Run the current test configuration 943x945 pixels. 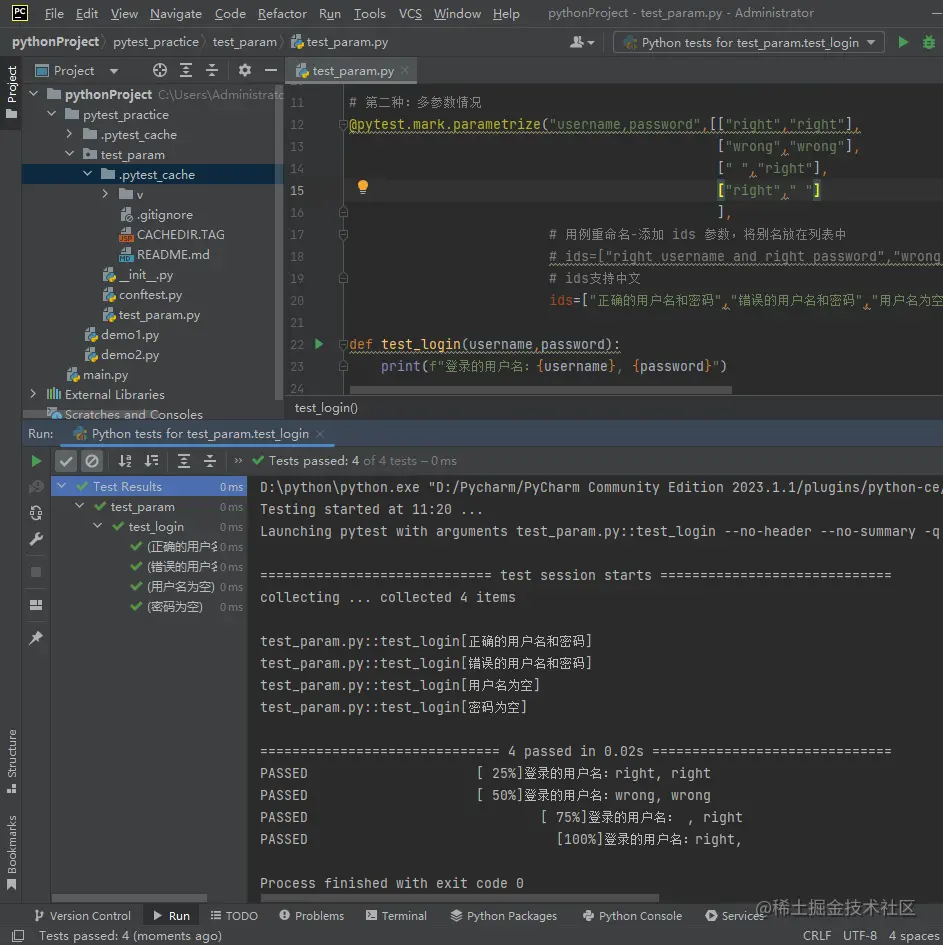pyautogui.click(x=903, y=42)
